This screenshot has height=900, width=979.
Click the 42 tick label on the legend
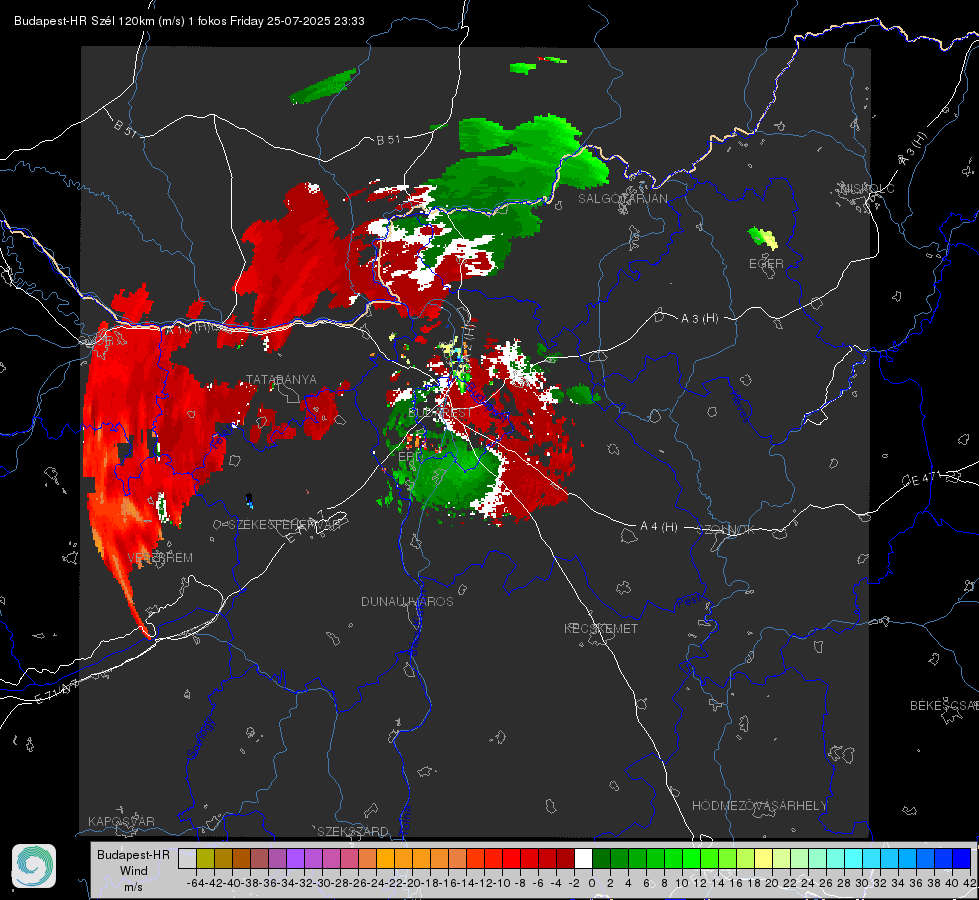[x=969, y=883]
